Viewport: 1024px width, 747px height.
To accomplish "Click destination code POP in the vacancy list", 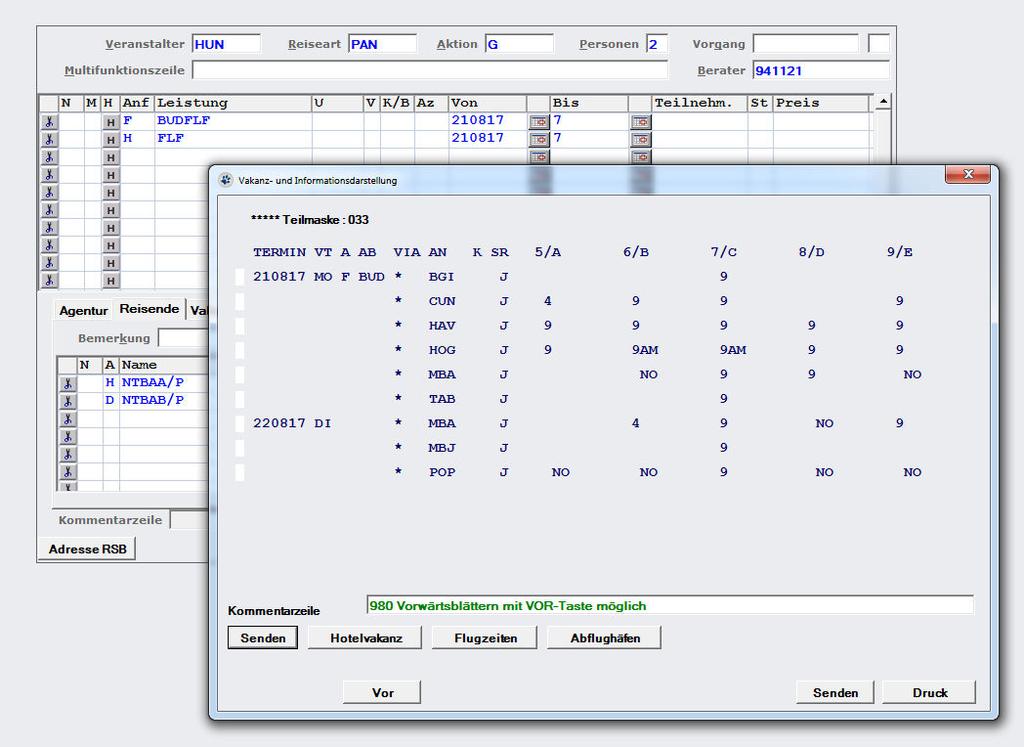I will 442,473.
